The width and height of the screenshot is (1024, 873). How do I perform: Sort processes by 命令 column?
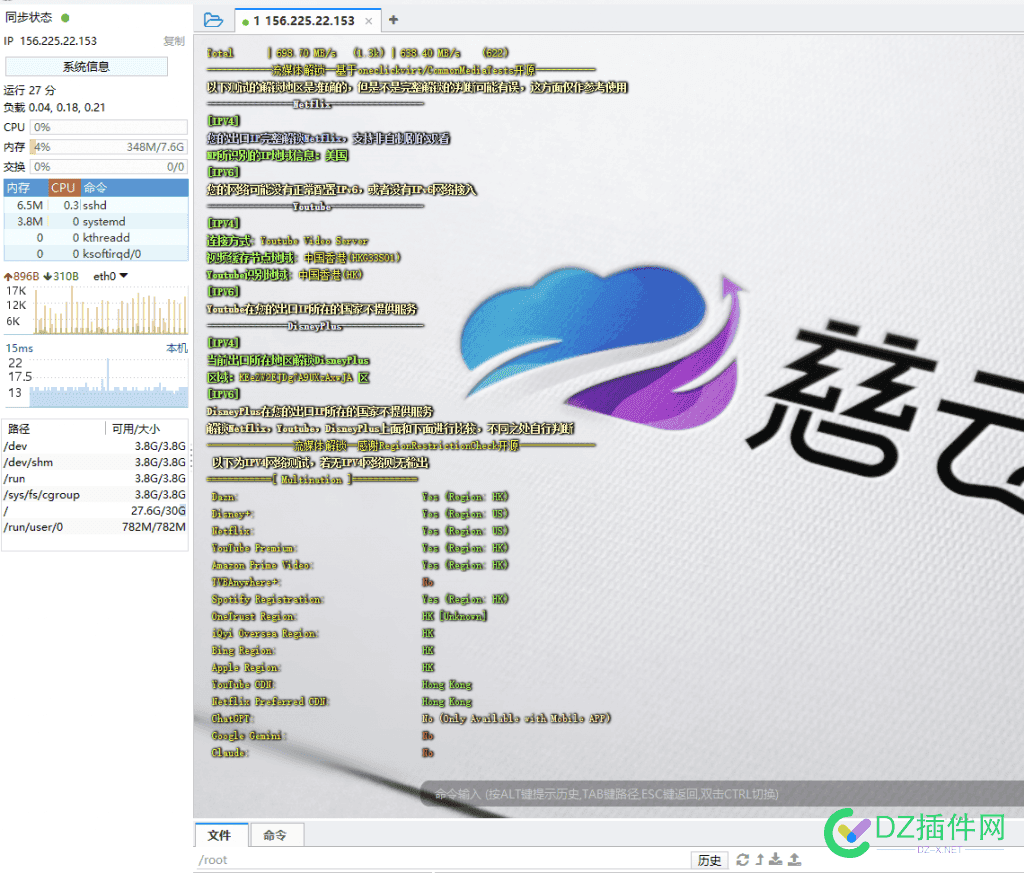pos(134,187)
